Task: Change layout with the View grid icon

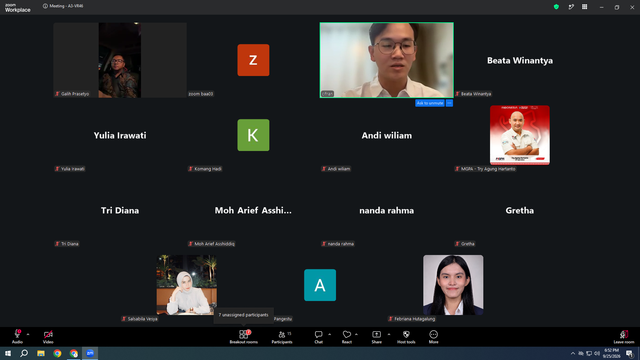Action: pos(584,7)
